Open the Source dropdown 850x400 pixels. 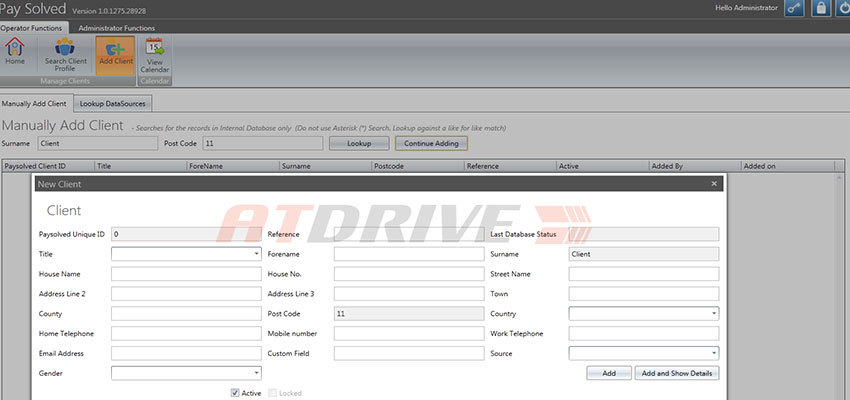click(x=643, y=353)
